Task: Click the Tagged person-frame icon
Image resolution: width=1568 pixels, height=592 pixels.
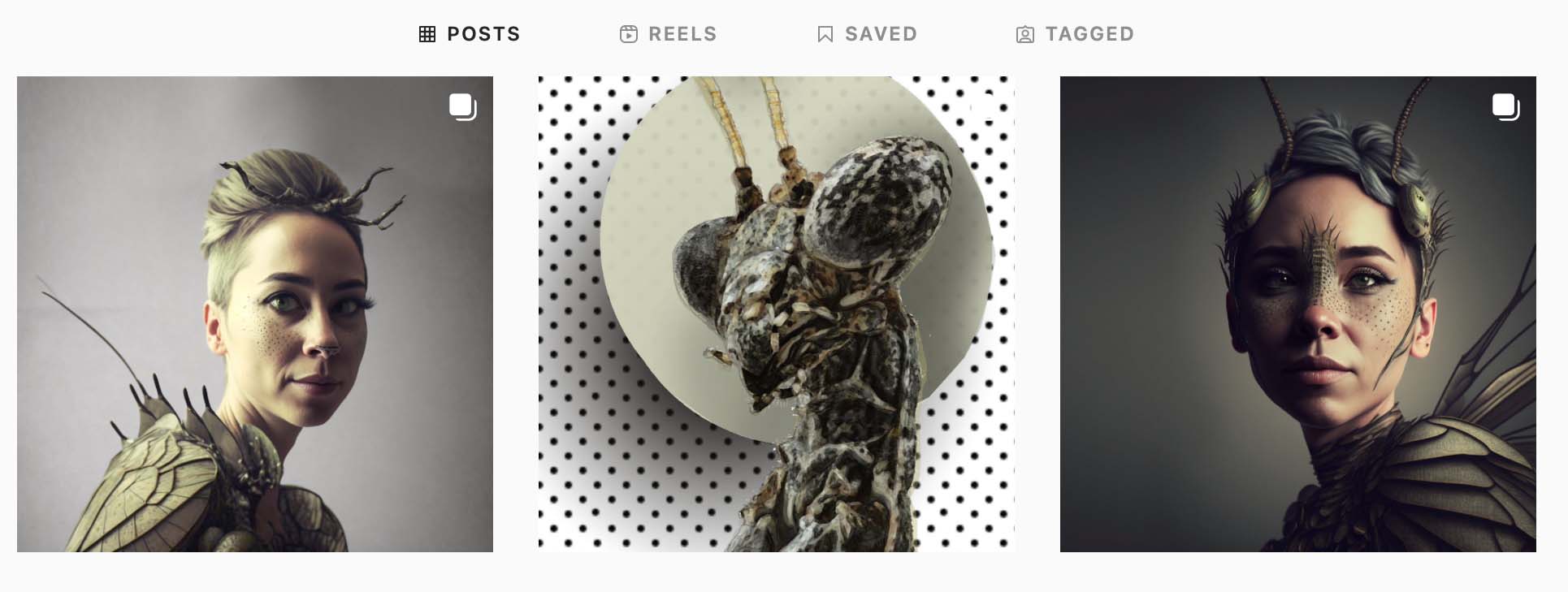Action: pyautogui.click(x=1025, y=34)
